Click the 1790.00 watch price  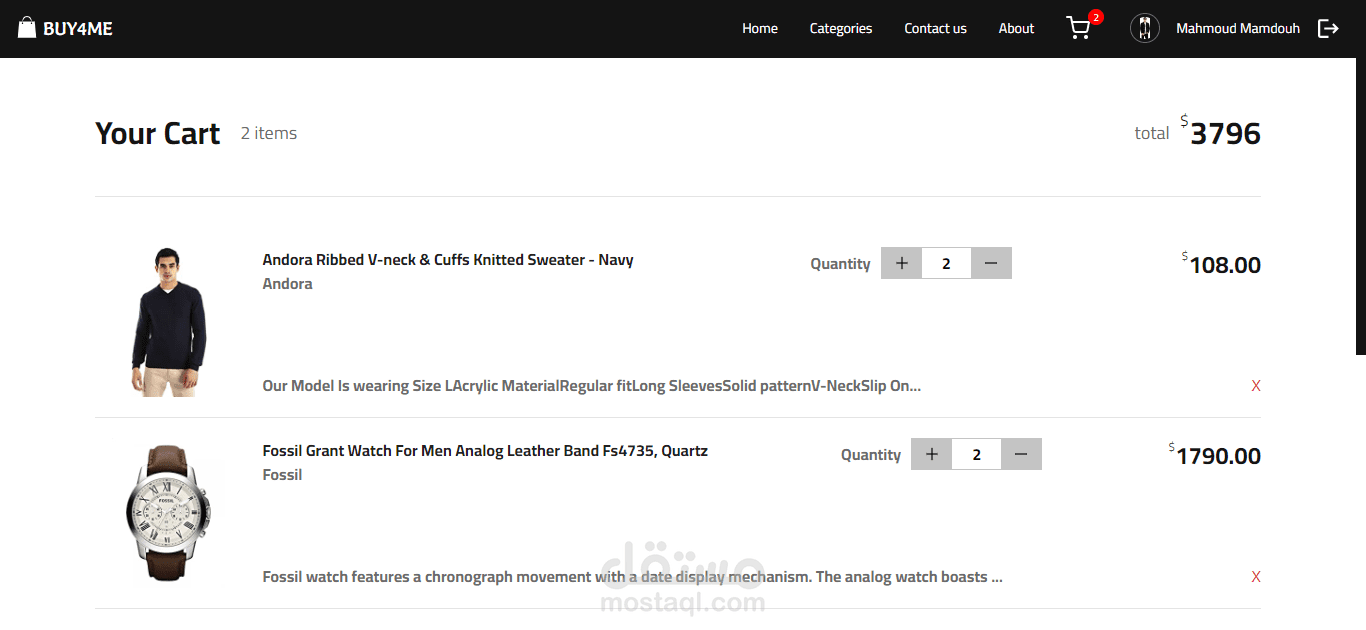click(1218, 456)
